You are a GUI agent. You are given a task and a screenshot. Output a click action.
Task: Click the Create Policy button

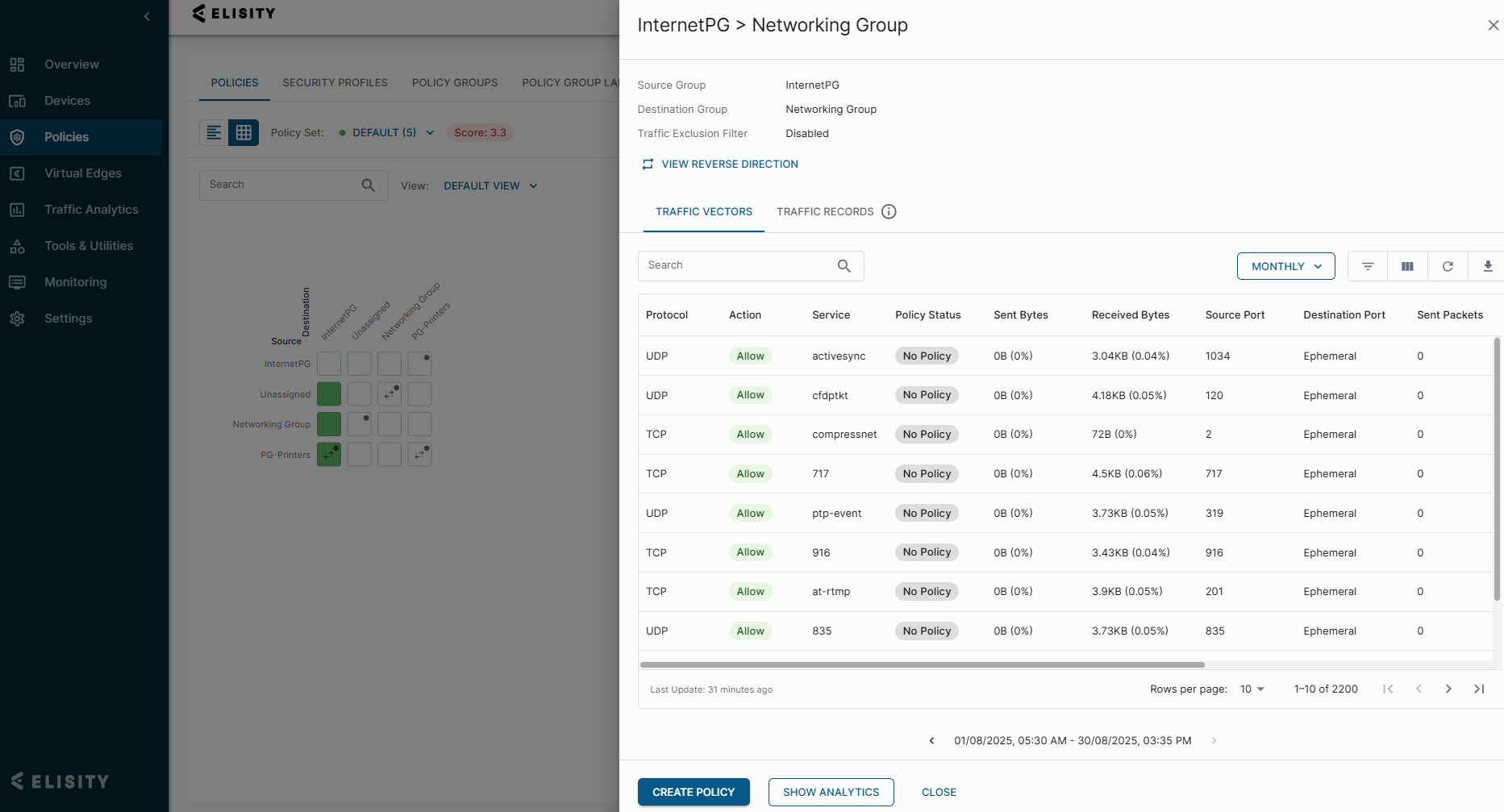click(693, 792)
